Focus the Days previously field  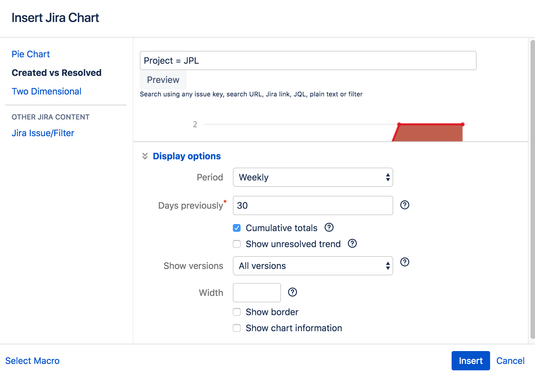click(313, 205)
